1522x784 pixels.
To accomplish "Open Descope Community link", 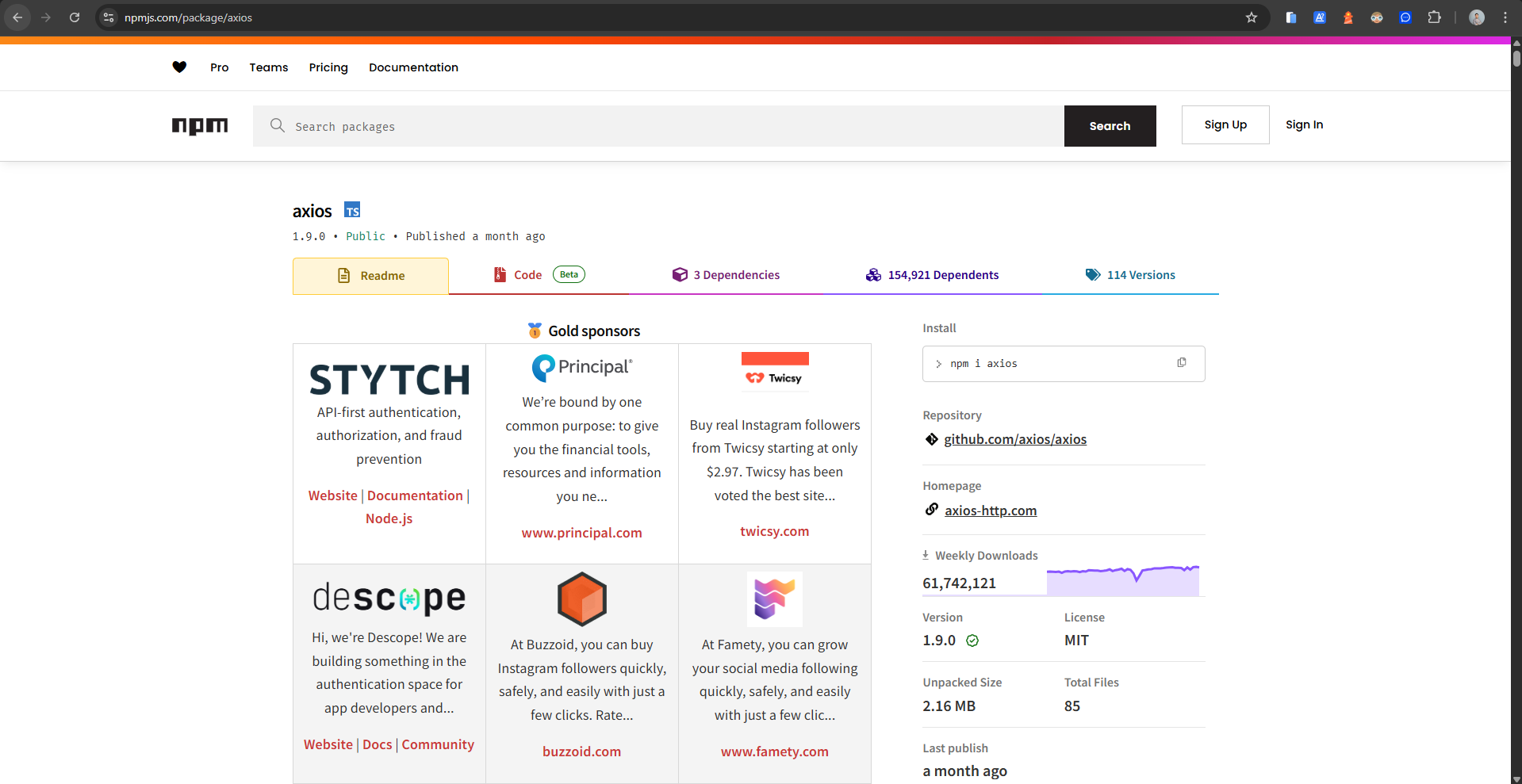I will [438, 744].
